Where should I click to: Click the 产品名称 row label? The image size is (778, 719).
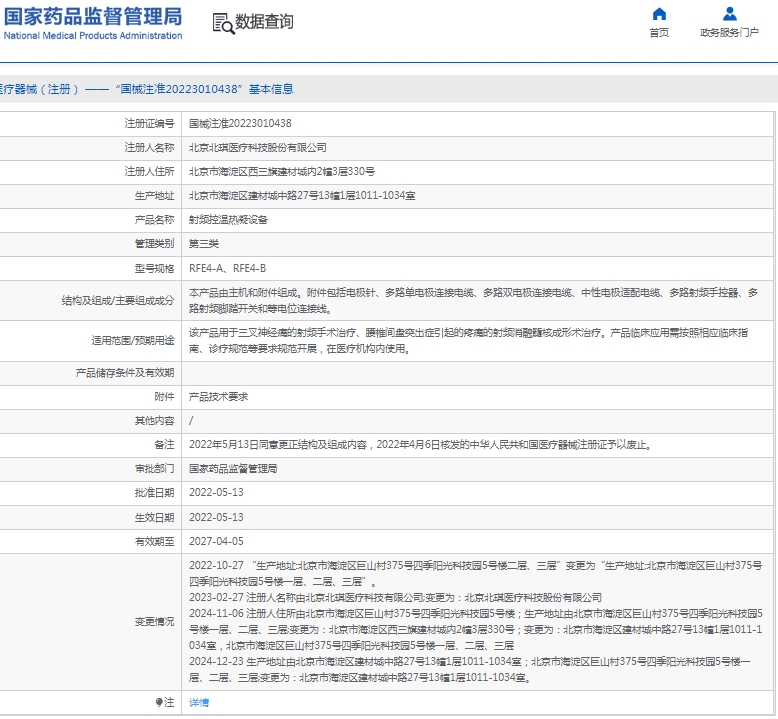click(154, 220)
